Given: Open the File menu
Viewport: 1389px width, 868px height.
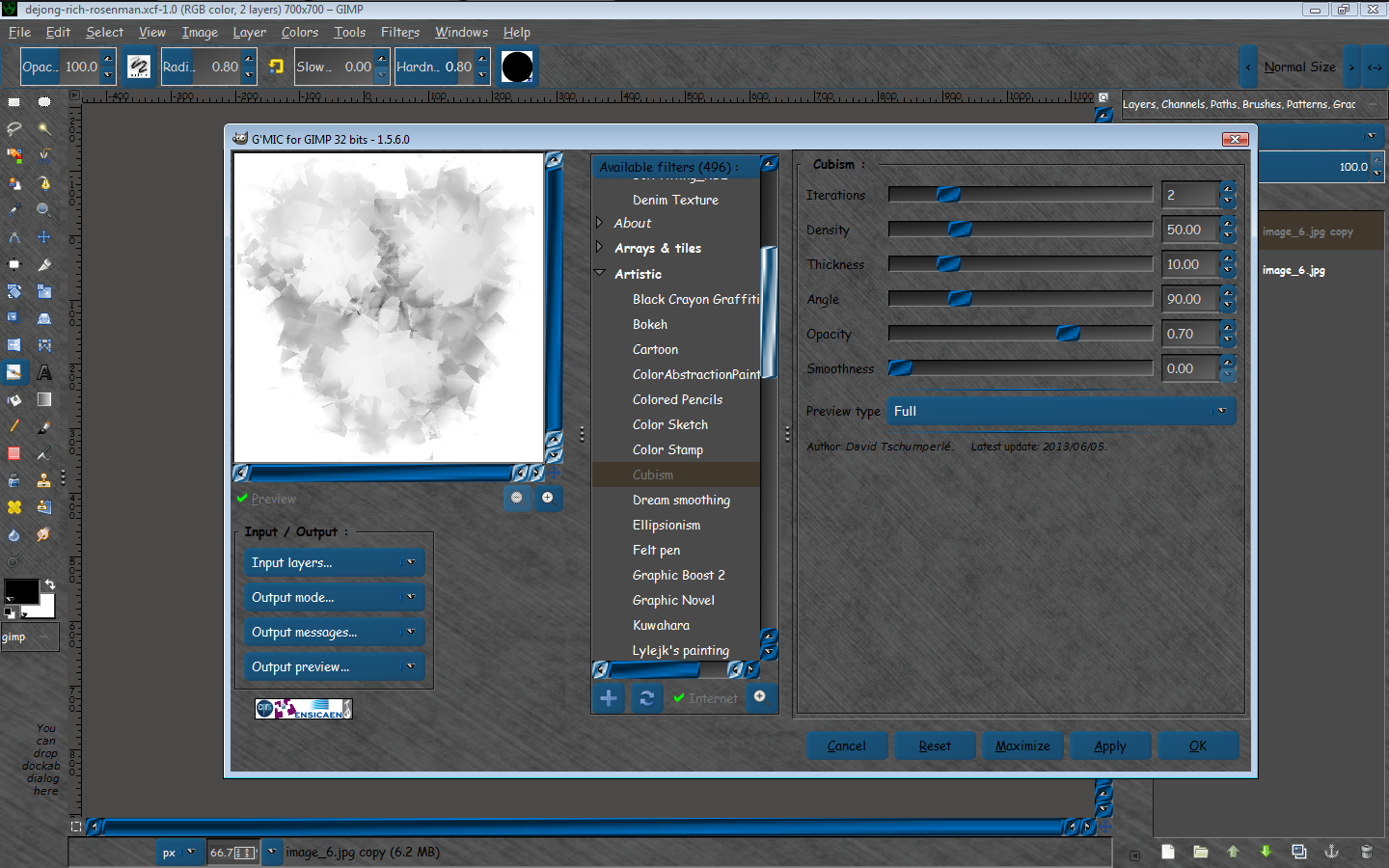Looking at the screenshot, I should click(x=19, y=32).
